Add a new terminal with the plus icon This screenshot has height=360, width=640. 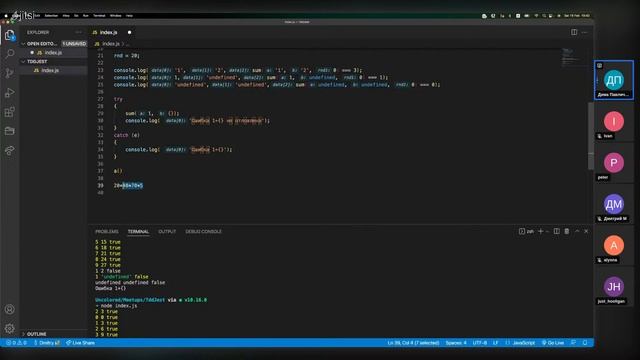[540, 231]
